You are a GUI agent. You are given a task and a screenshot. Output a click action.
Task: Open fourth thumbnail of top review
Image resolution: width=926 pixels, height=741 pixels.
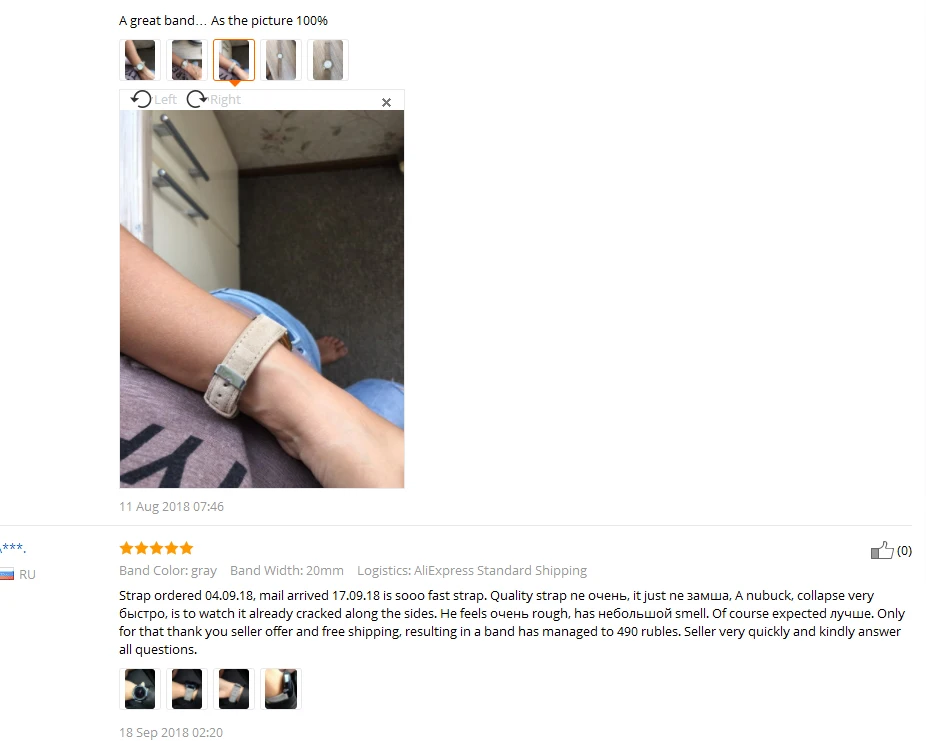pos(281,60)
